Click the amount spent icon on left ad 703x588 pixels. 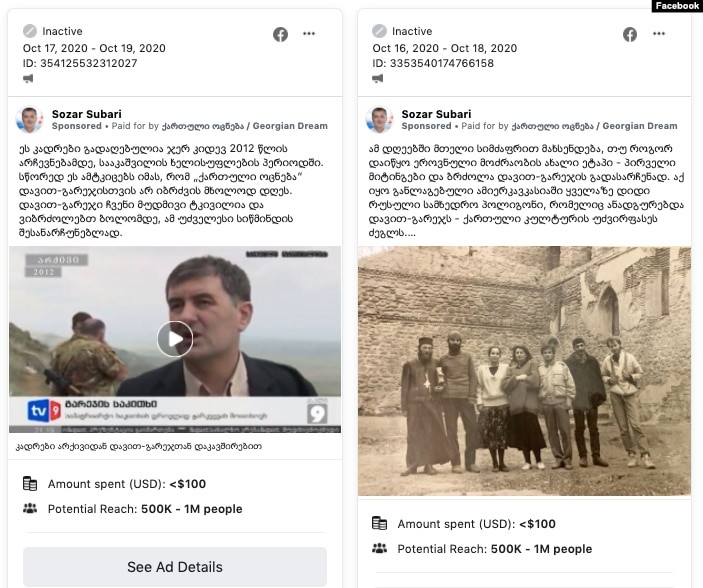point(30,483)
